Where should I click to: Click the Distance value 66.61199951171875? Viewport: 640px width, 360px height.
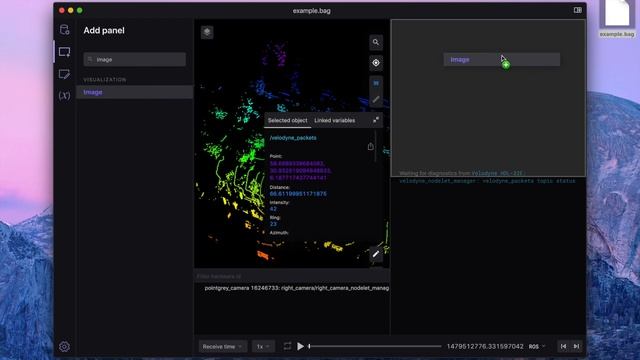[x=298, y=194]
